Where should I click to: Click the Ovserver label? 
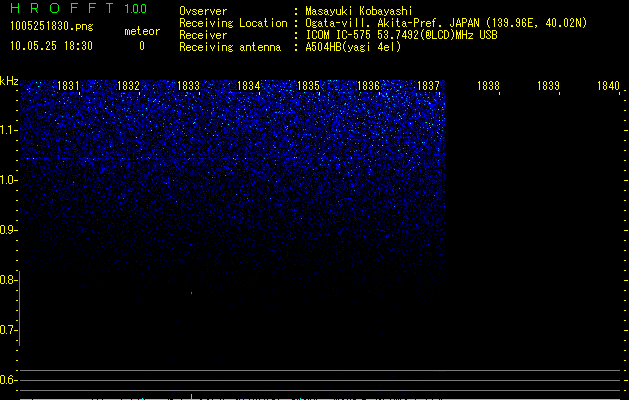pyautogui.click(x=203, y=11)
